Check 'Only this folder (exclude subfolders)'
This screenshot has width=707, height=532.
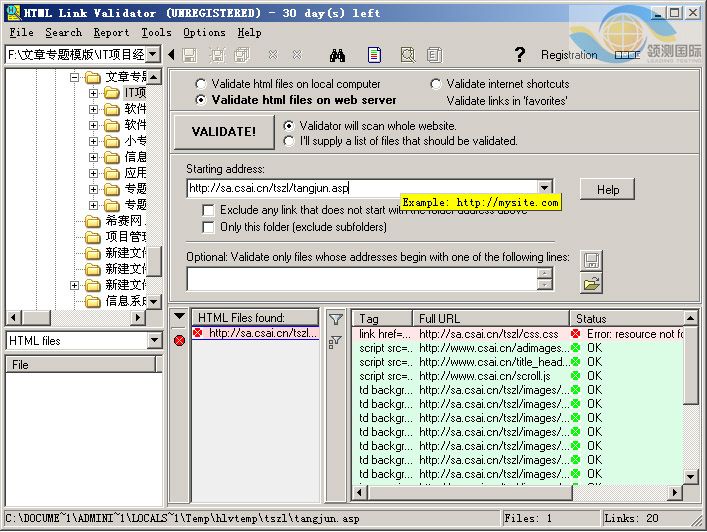click(x=208, y=227)
